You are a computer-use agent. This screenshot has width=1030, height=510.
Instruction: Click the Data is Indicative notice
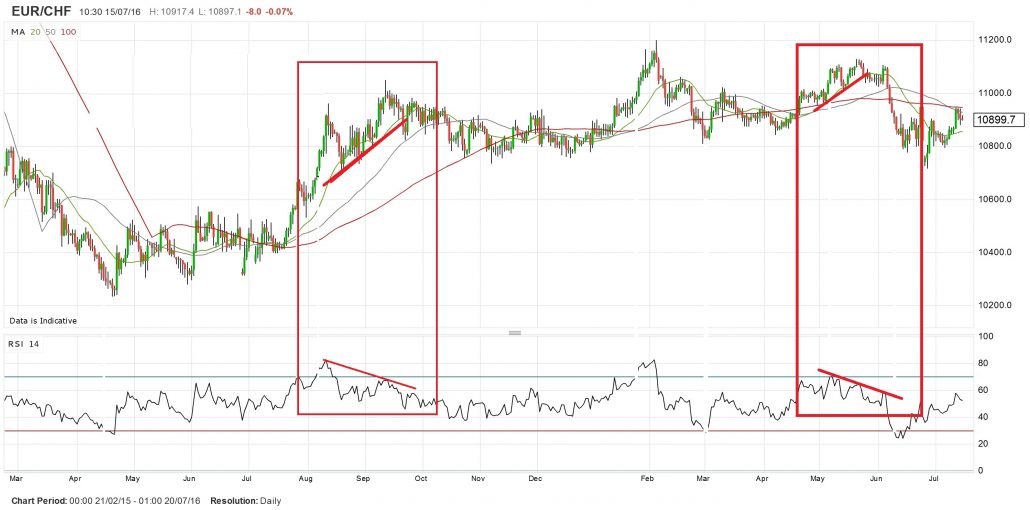[x=43, y=321]
